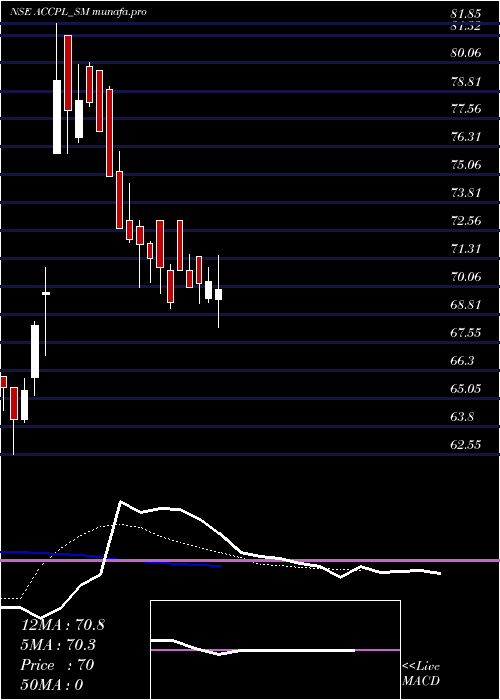This screenshot has height=700, width=500.
Task: Click the <<Live MACD label
Action: click(x=421, y=674)
